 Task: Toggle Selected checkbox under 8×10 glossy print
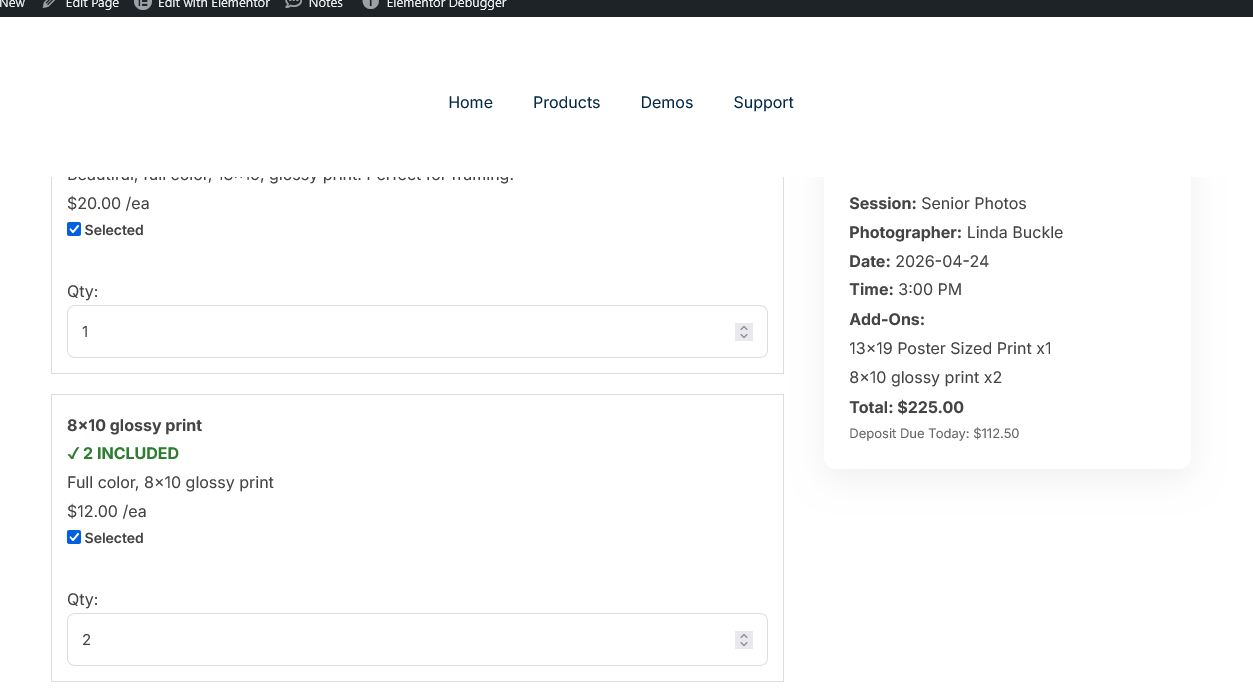coord(74,537)
